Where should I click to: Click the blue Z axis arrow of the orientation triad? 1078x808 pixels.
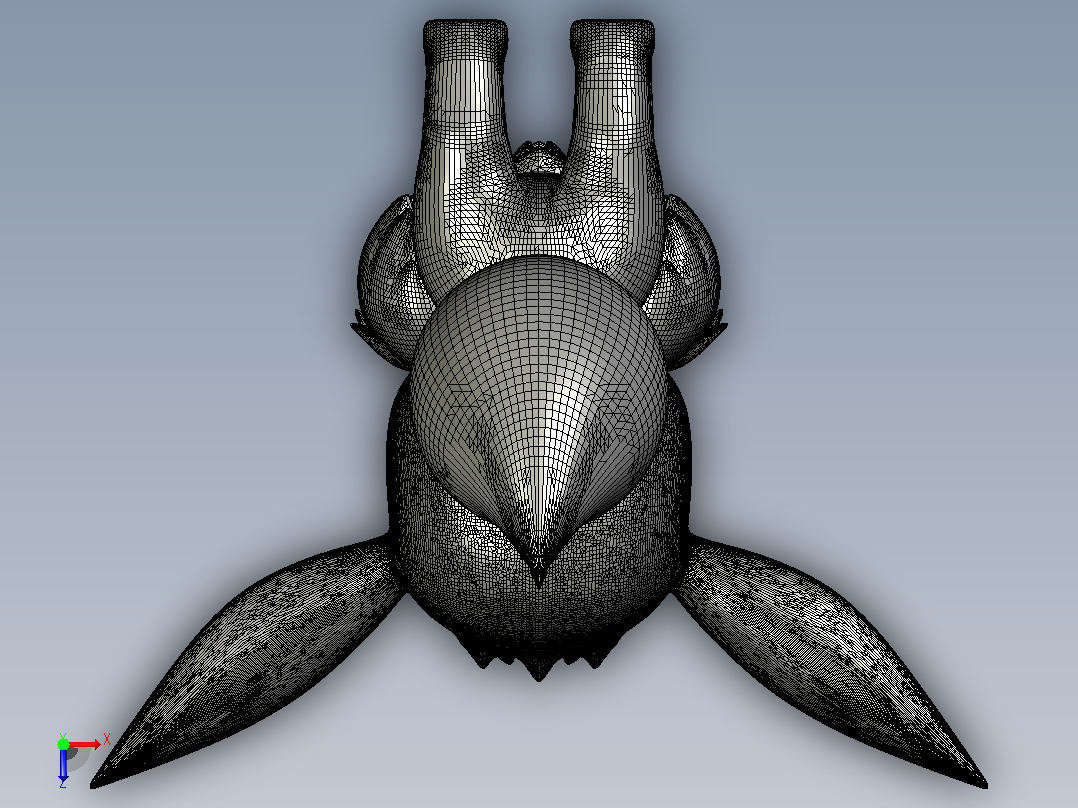(x=63, y=764)
